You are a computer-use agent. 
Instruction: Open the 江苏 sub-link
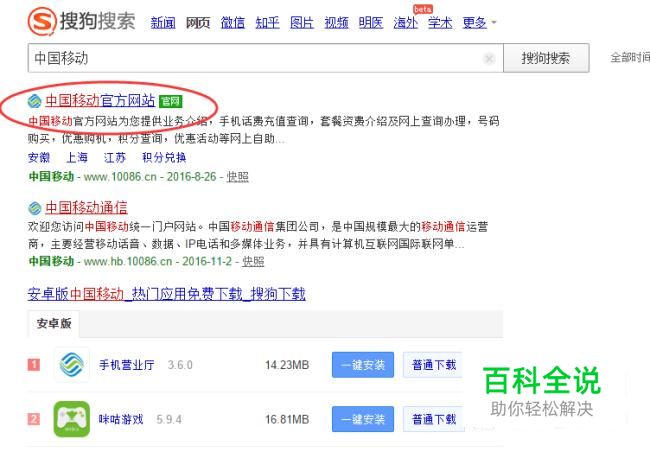115,158
